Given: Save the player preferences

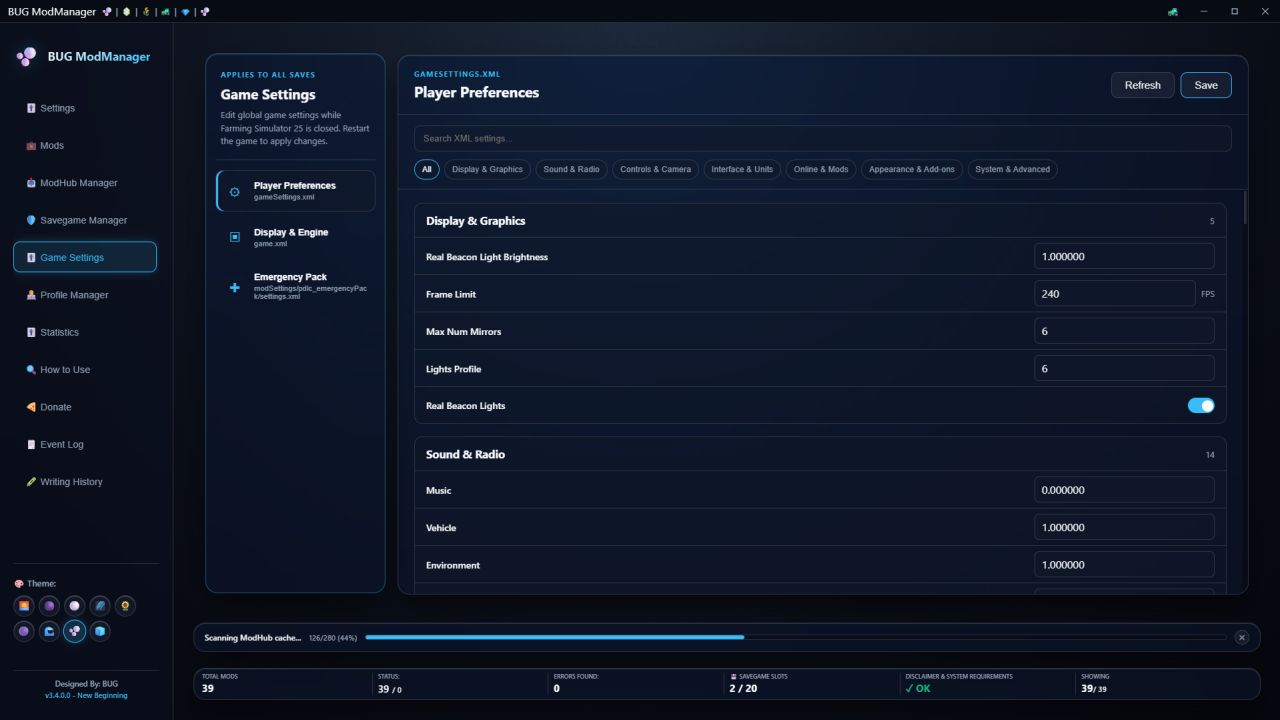Looking at the screenshot, I should tap(1206, 85).
